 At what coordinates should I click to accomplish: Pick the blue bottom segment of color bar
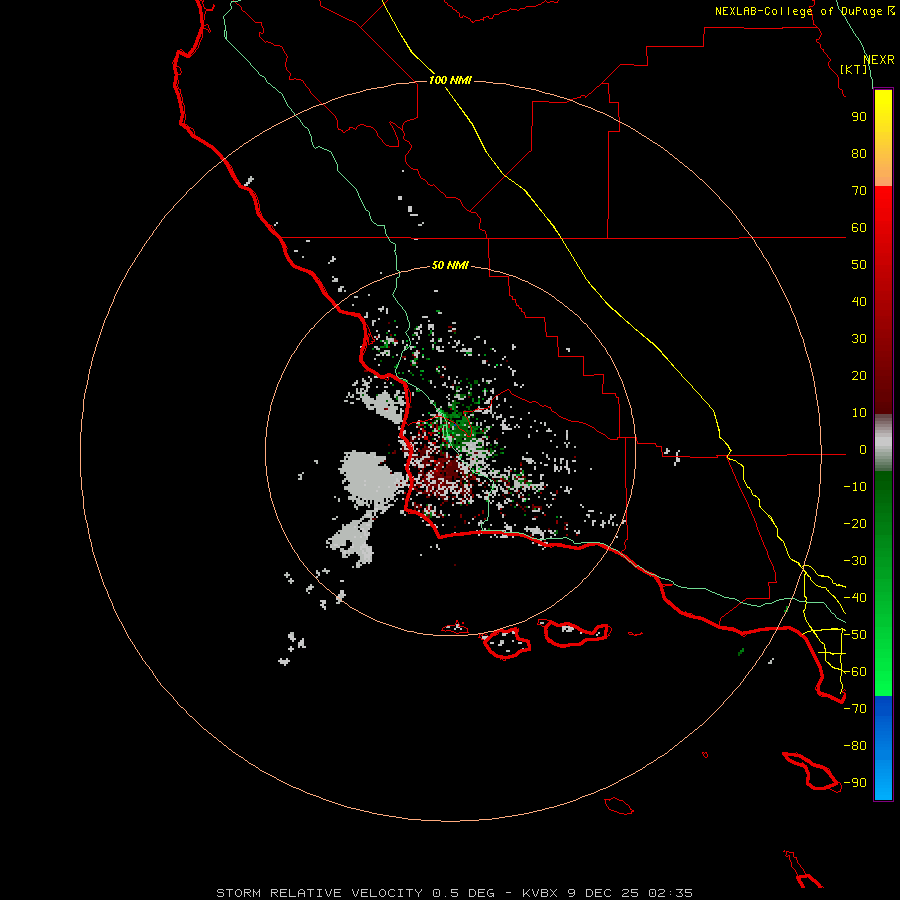(883, 748)
